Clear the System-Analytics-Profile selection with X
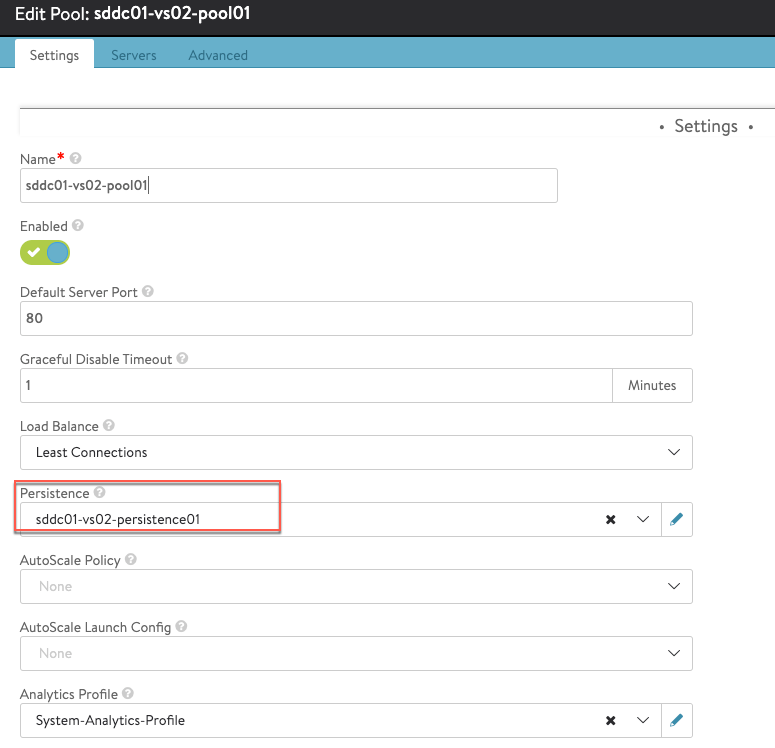 point(610,720)
